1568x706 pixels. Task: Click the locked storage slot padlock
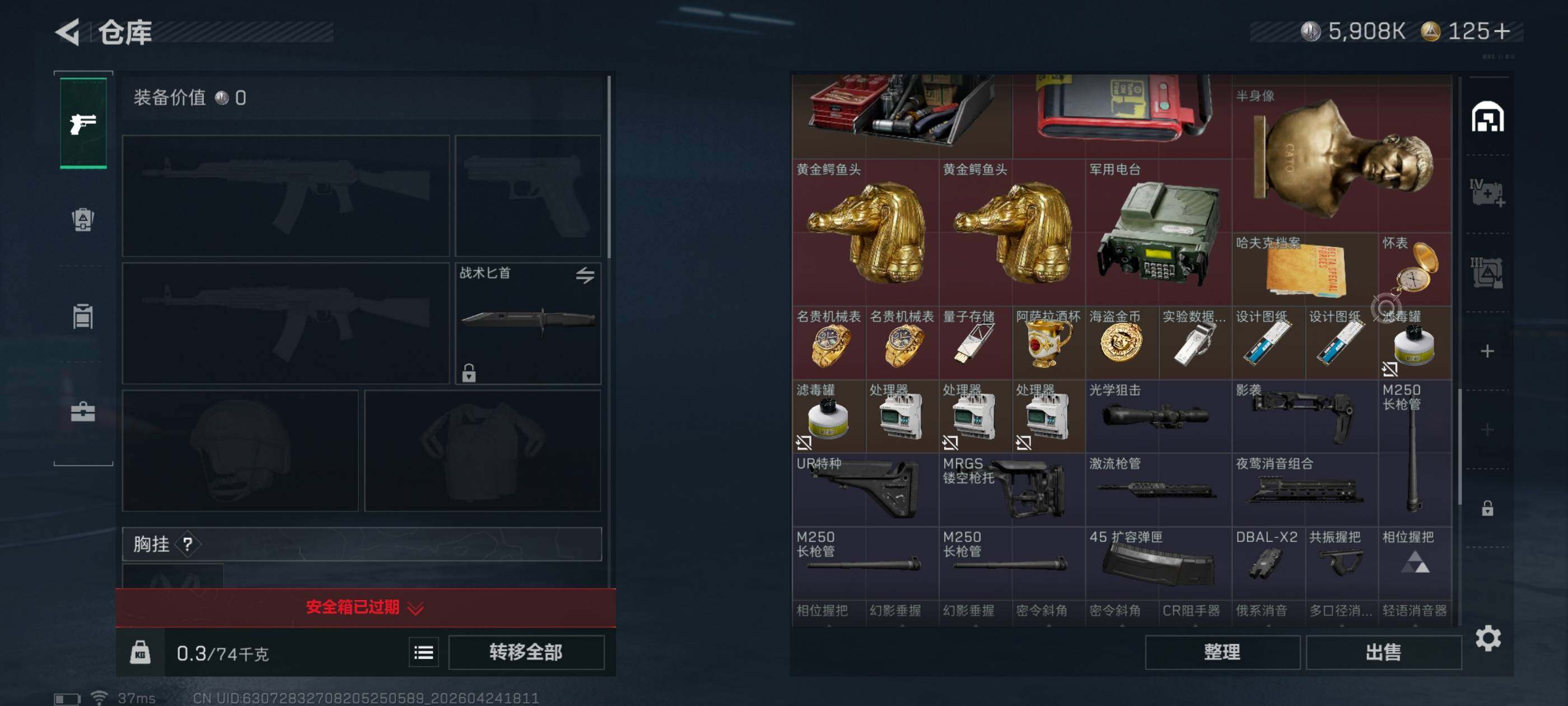[1488, 508]
